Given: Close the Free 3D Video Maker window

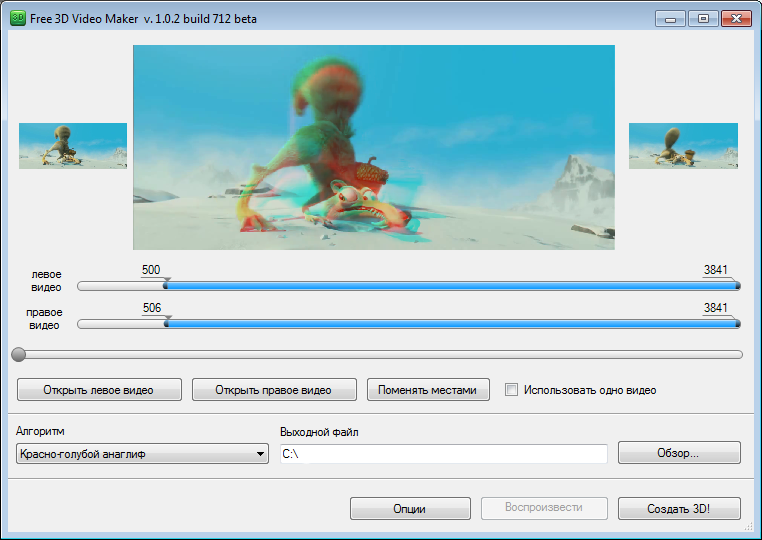Looking at the screenshot, I should tap(736, 19).
